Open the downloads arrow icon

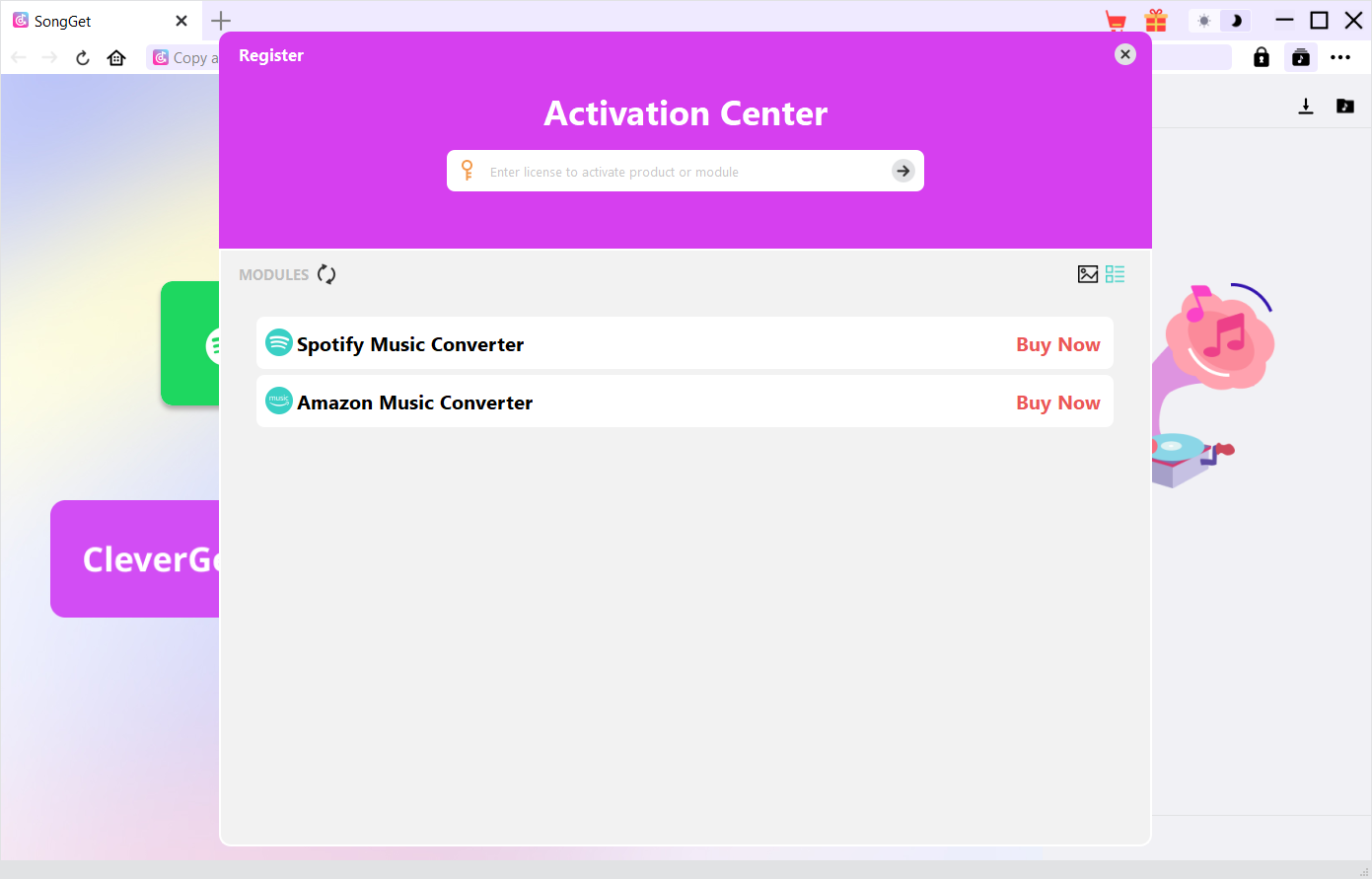click(x=1306, y=107)
